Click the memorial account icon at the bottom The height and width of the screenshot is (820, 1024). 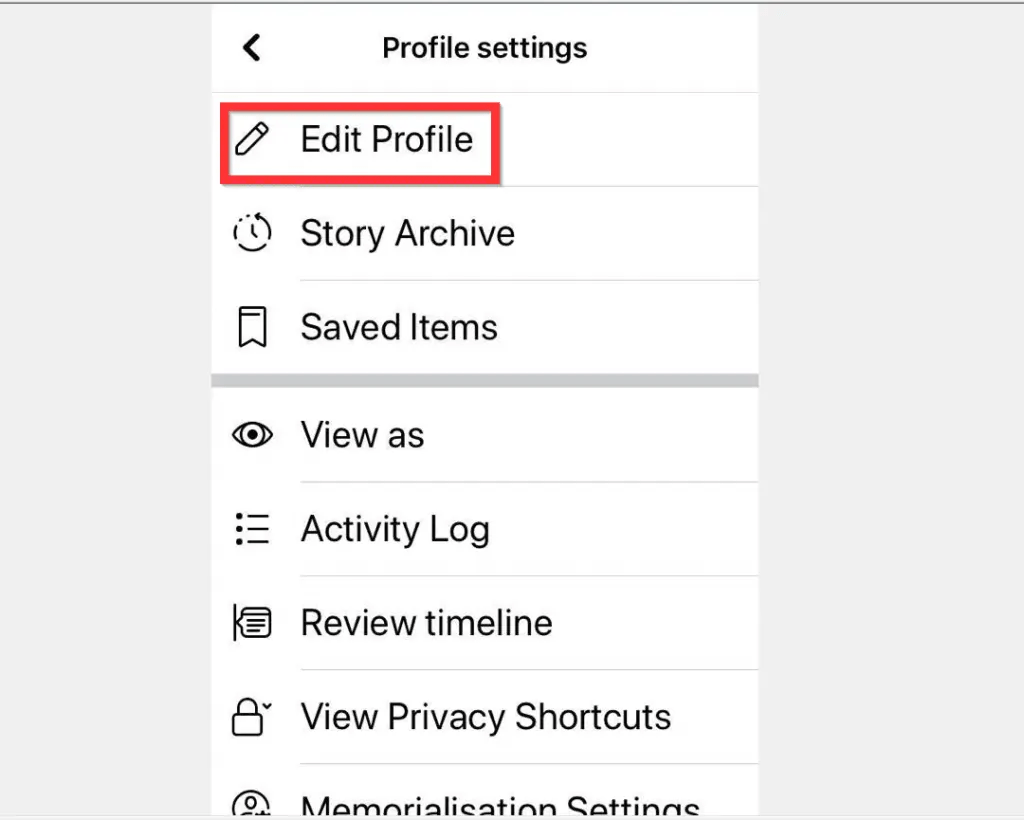coord(252,805)
